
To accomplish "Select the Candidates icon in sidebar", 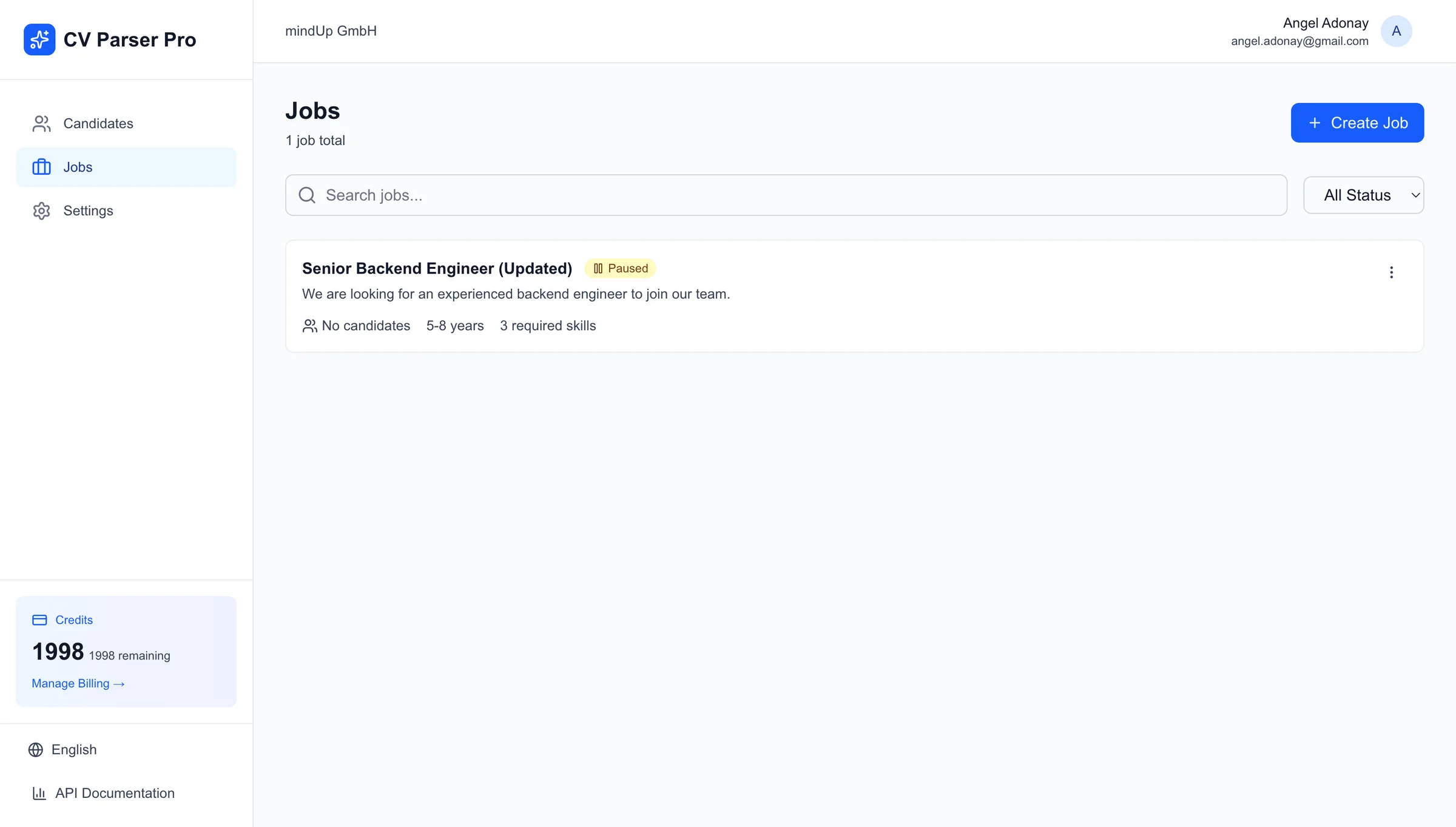I will pyautogui.click(x=41, y=123).
